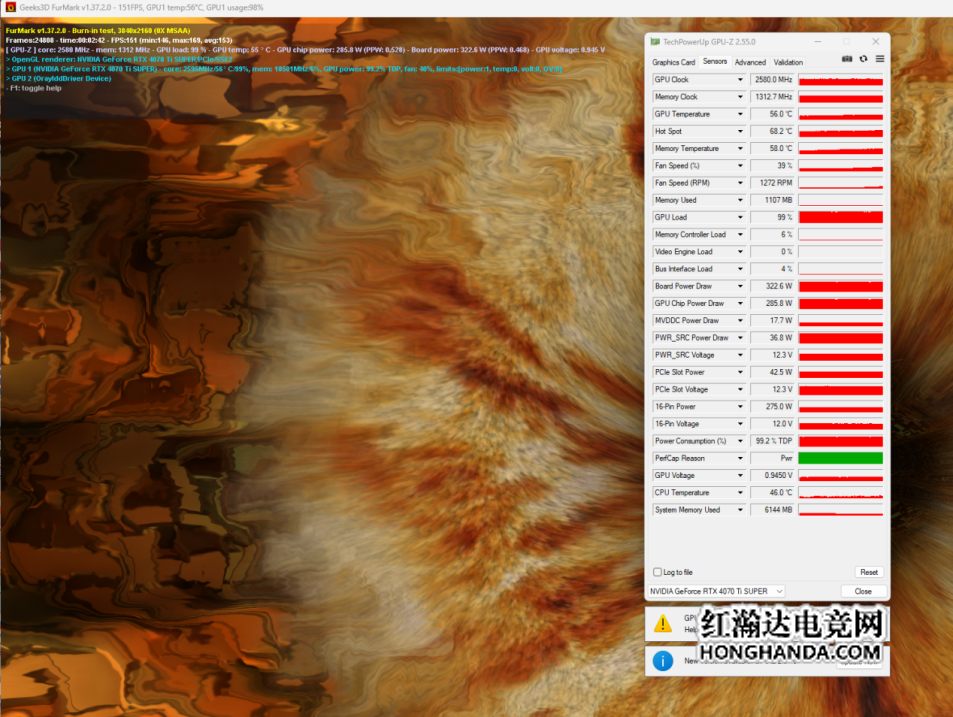Click the 68.2 °C Hot Spot value
953x717 pixels.
[x=772, y=131]
